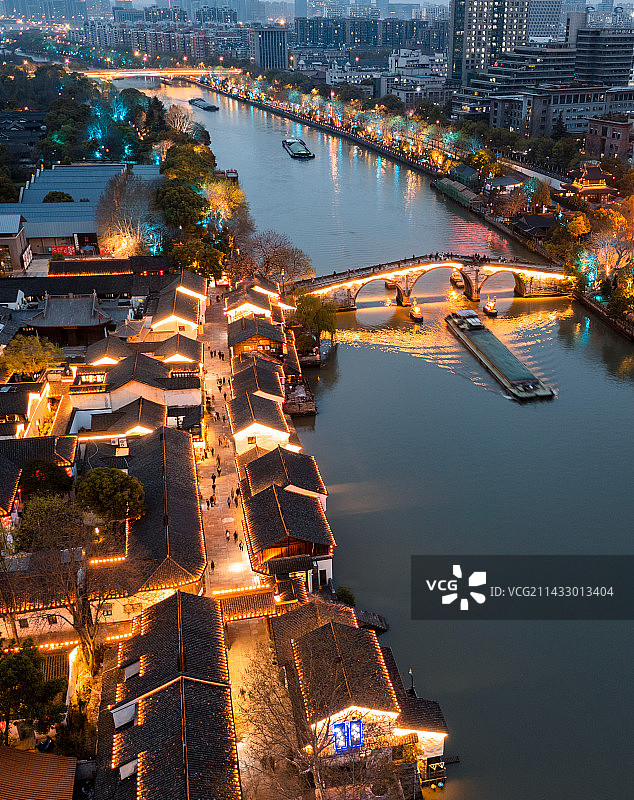The height and width of the screenshot is (800, 634).
Task: Click the VCG pinwheel logo in watermark
Action: [x=469, y=587]
